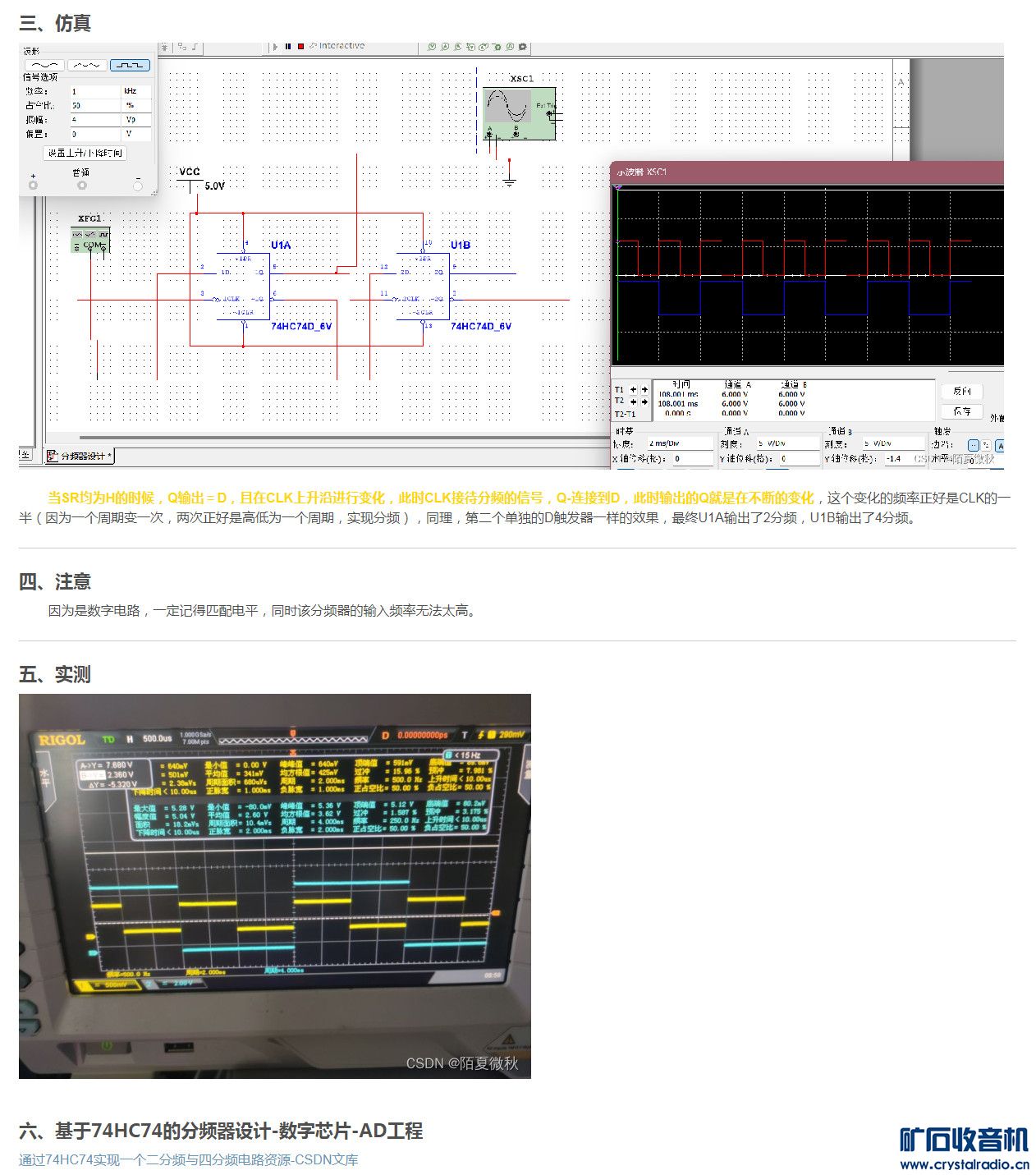Click the oscilloscope XSC1 window title
Image resolution: width=1036 pixels, height=1175 pixels.
(642, 172)
